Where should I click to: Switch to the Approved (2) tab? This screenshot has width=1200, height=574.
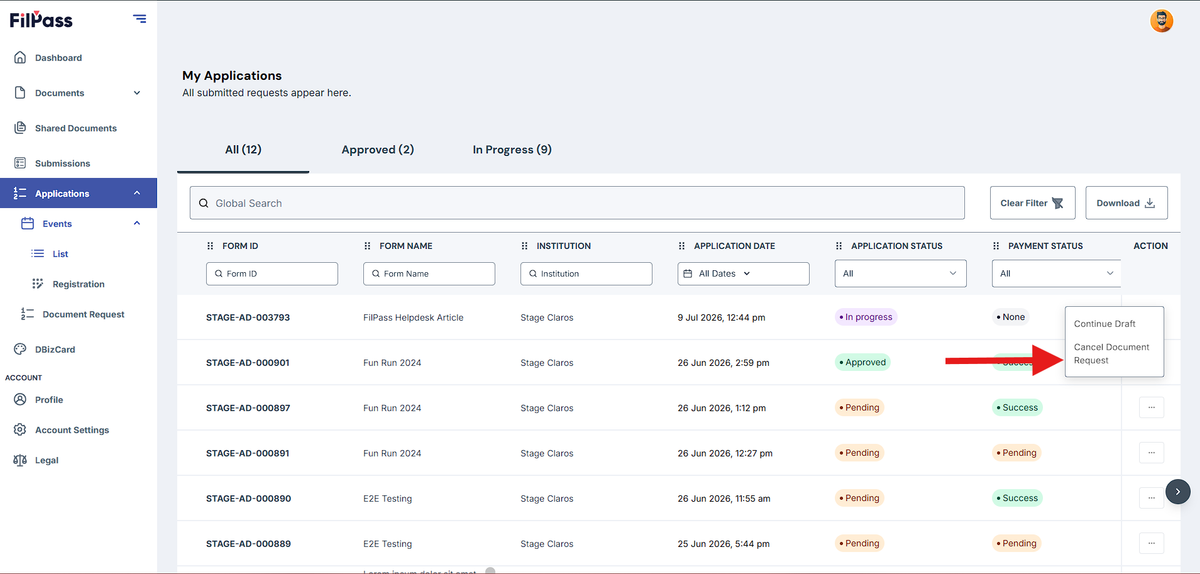pos(378,150)
